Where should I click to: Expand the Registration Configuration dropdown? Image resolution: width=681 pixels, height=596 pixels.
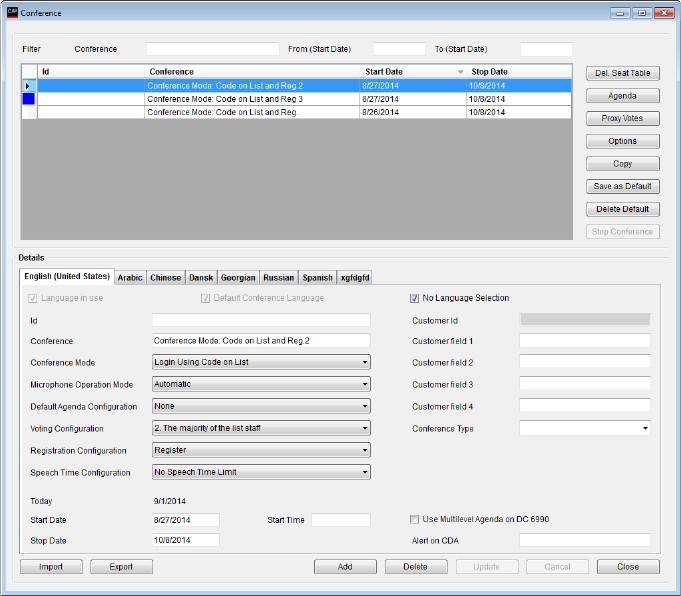click(261, 450)
